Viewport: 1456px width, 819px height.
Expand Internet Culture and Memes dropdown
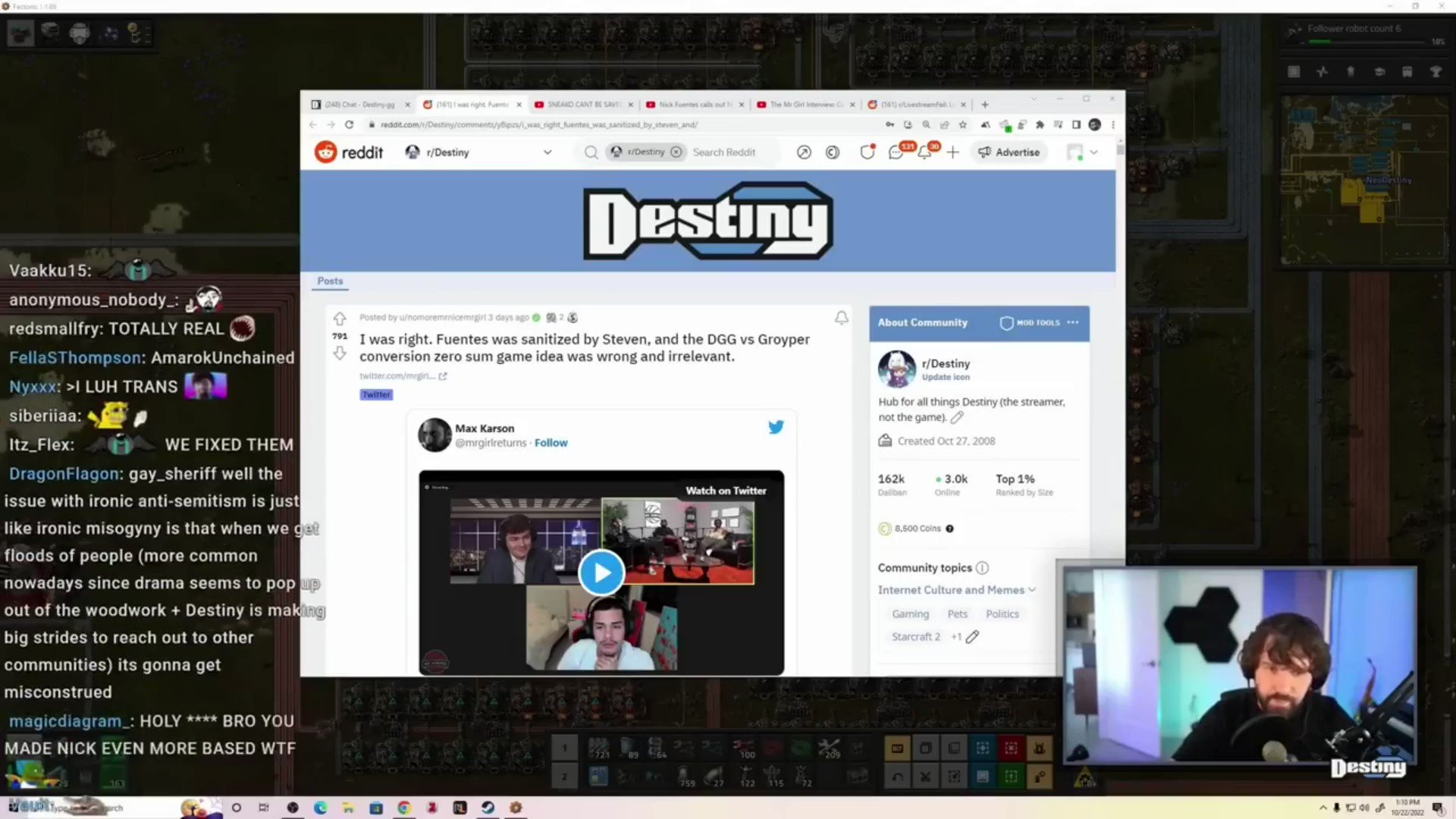click(x=957, y=590)
